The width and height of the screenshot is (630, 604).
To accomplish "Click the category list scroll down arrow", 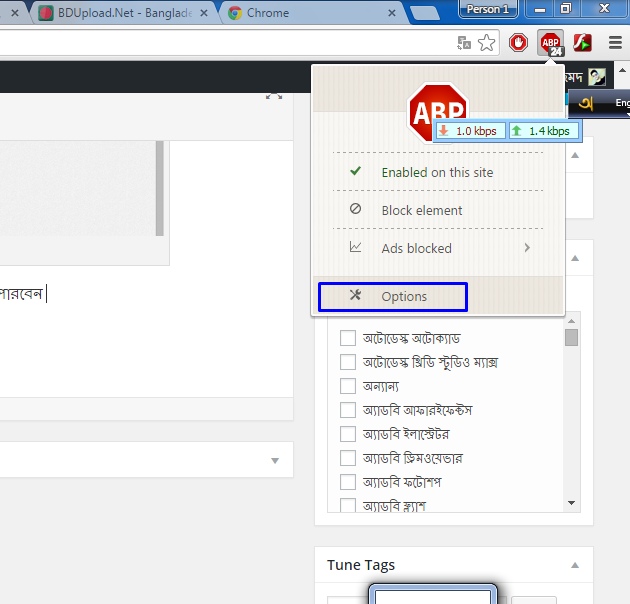I will coord(571,503).
